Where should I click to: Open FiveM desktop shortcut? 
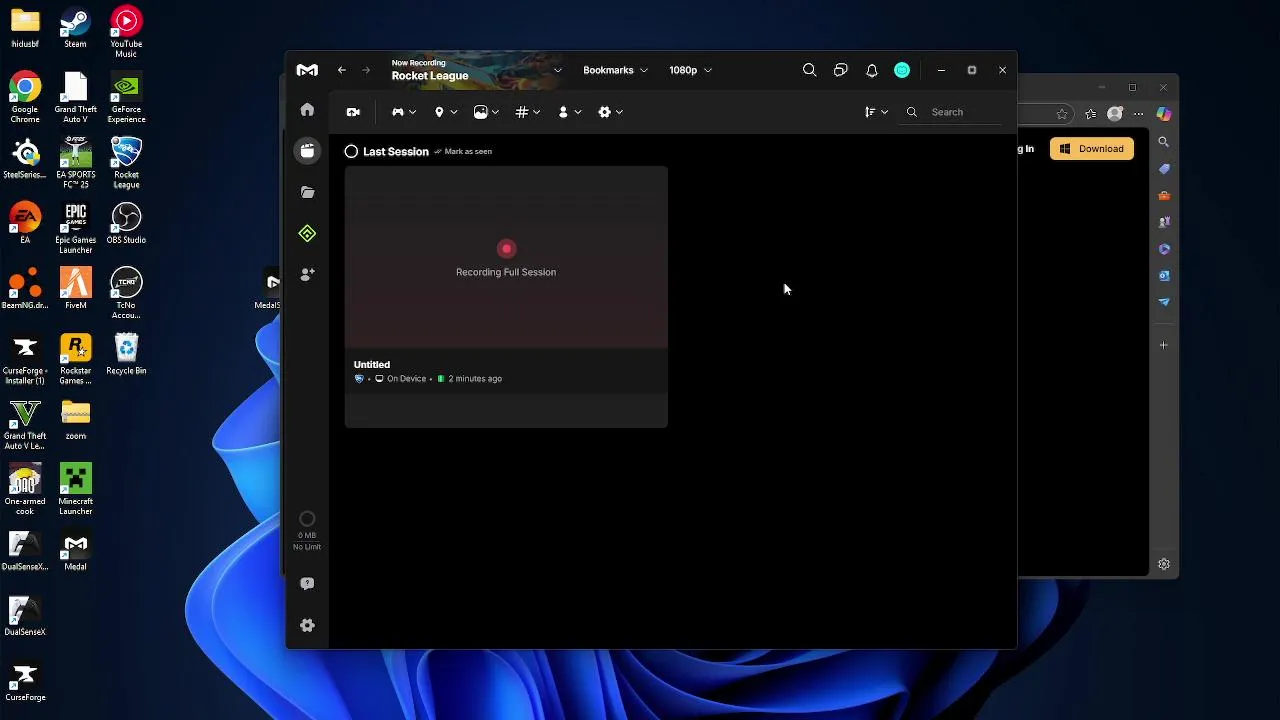[x=75, y=289]
